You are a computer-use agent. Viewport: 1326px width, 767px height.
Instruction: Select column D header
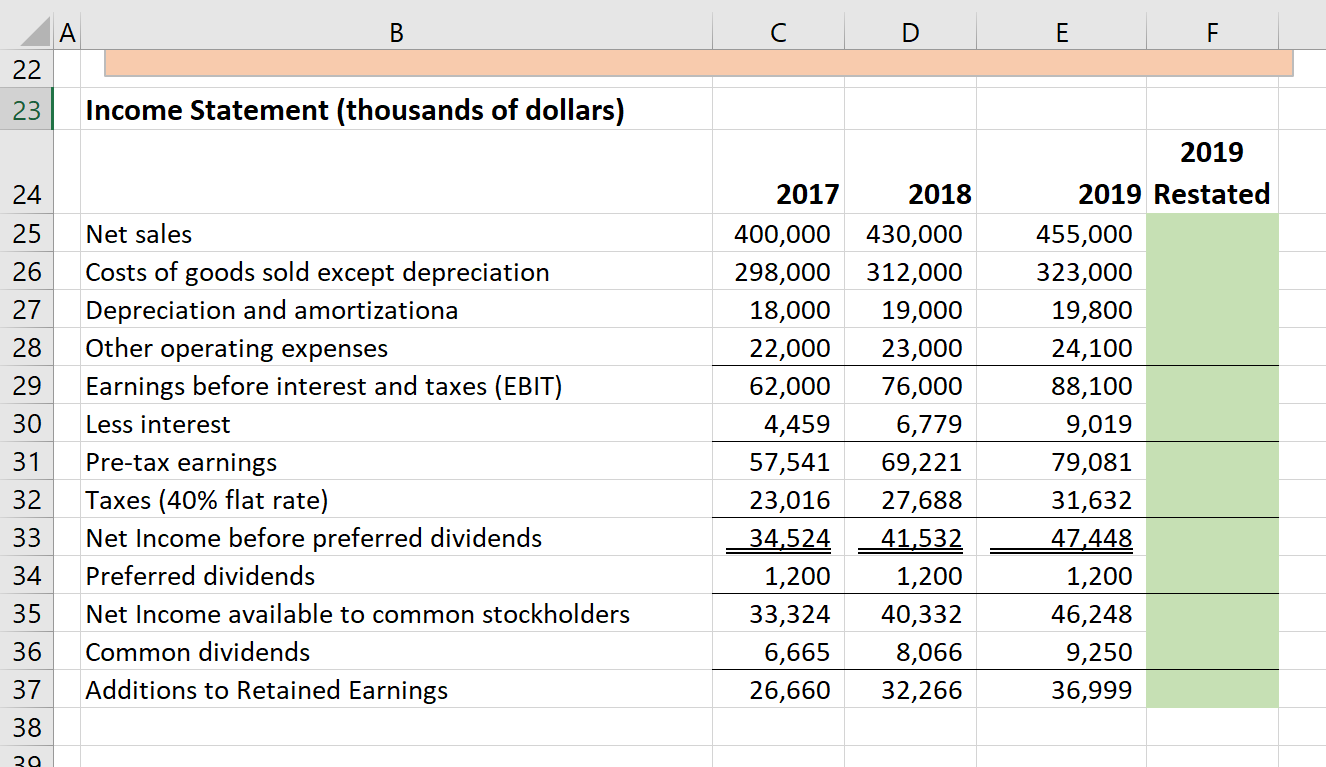coord(910,32)
